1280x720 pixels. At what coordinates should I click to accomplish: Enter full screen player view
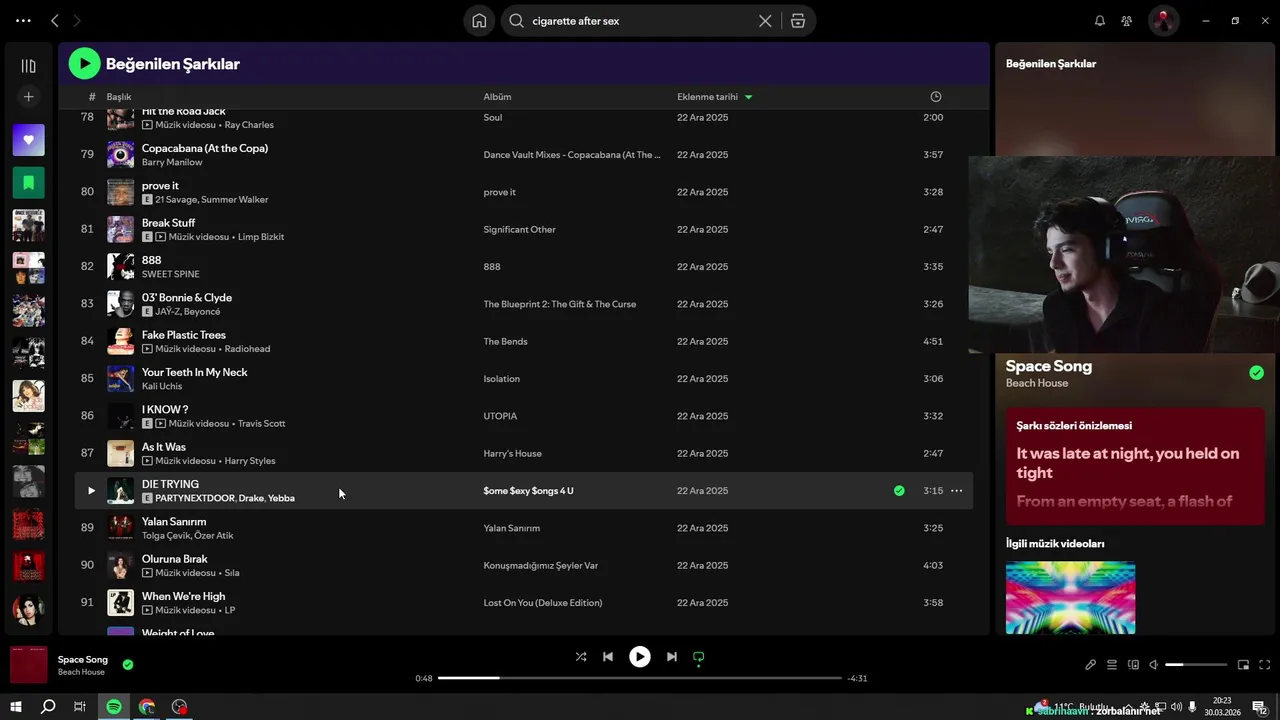pos(1264,665)
